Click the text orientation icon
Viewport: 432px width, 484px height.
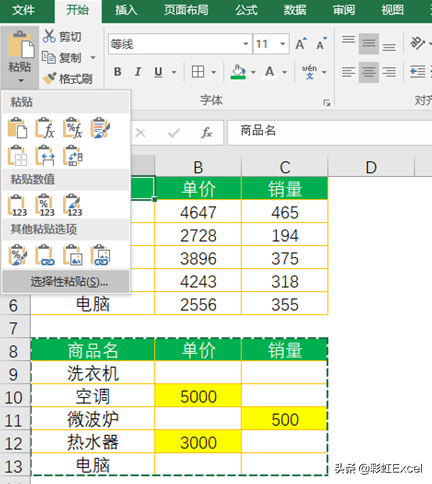coord(417,43)
